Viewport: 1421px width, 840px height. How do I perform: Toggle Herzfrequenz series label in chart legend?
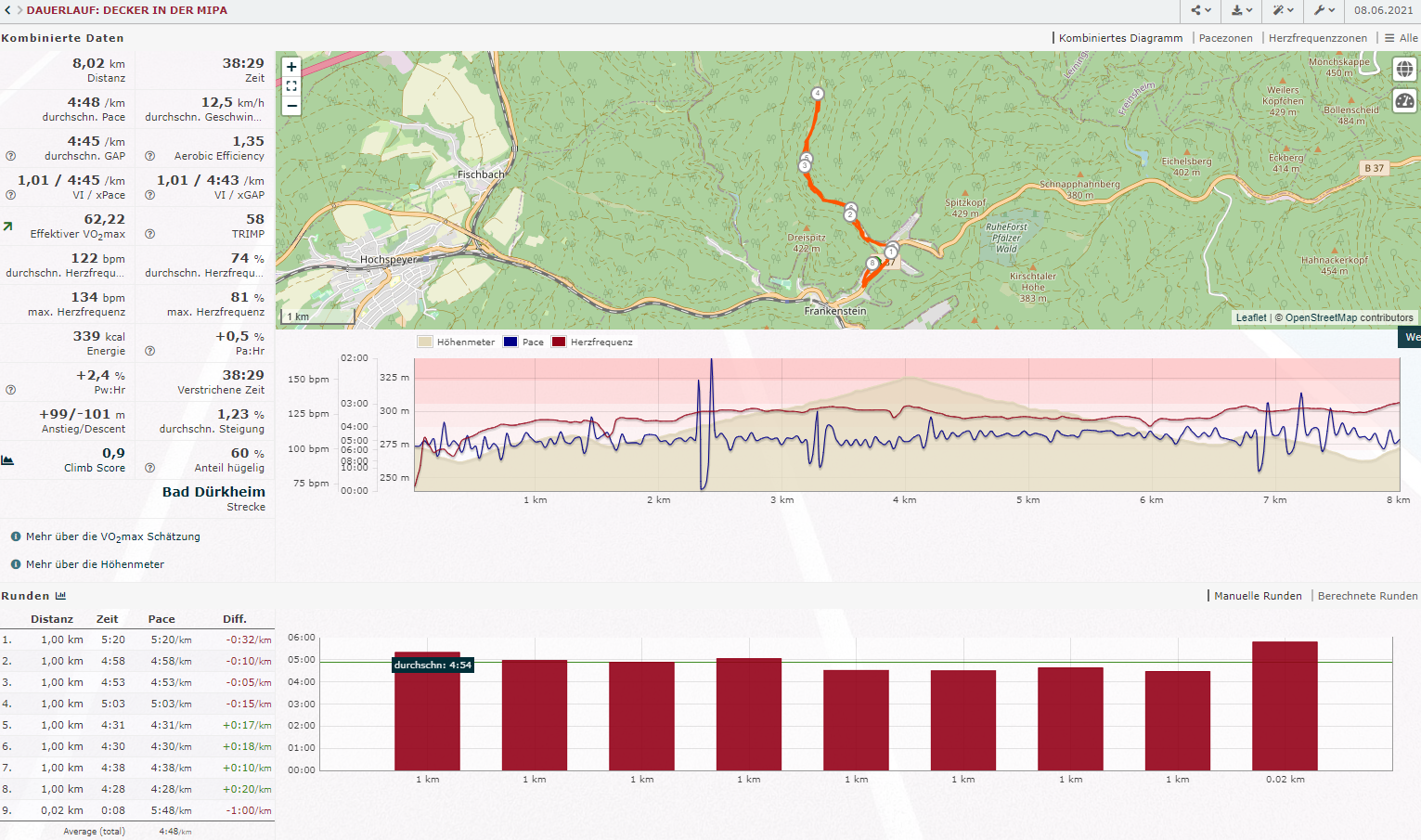pos(601,342)
